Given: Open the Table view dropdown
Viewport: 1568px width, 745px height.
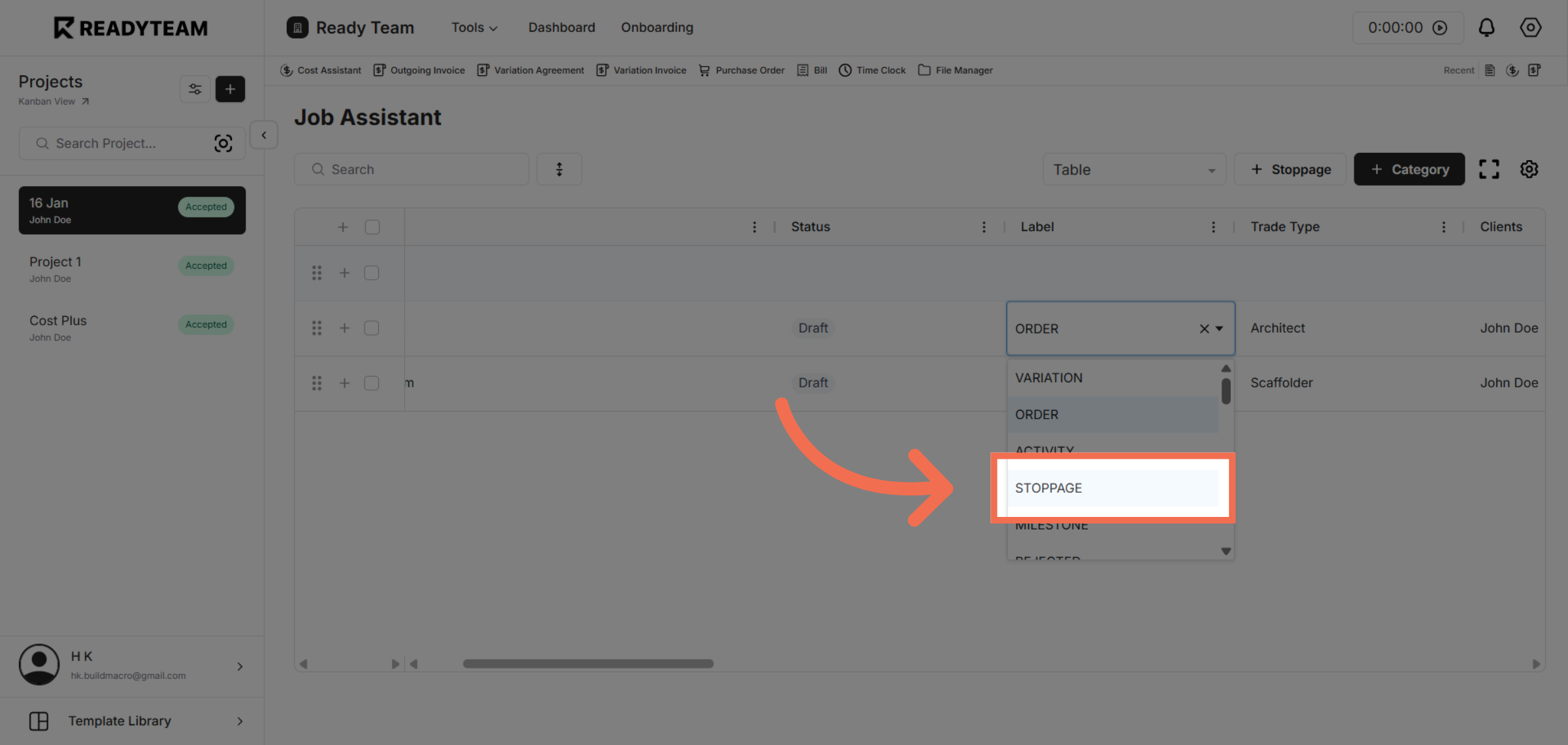Looking at the screenshot, I should pyautogui.click(x=1134, y=169).
